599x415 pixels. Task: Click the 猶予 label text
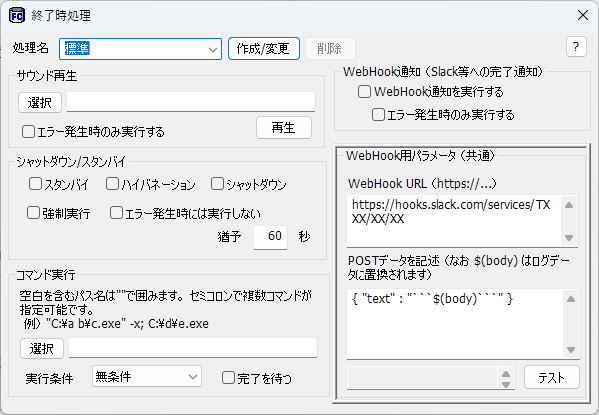230,237
